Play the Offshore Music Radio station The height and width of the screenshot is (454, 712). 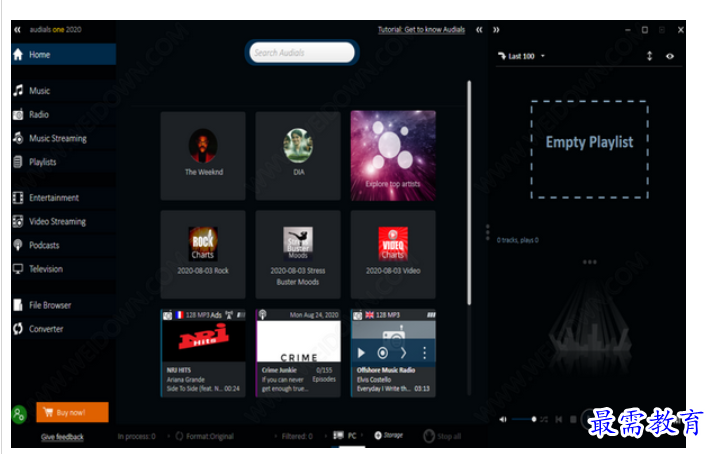tap(361, 353)
